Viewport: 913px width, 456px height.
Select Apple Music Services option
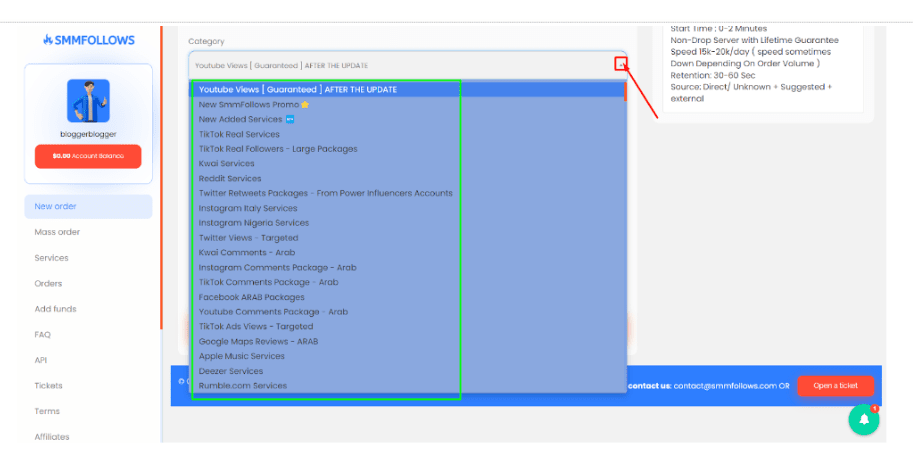click(408, 356)
